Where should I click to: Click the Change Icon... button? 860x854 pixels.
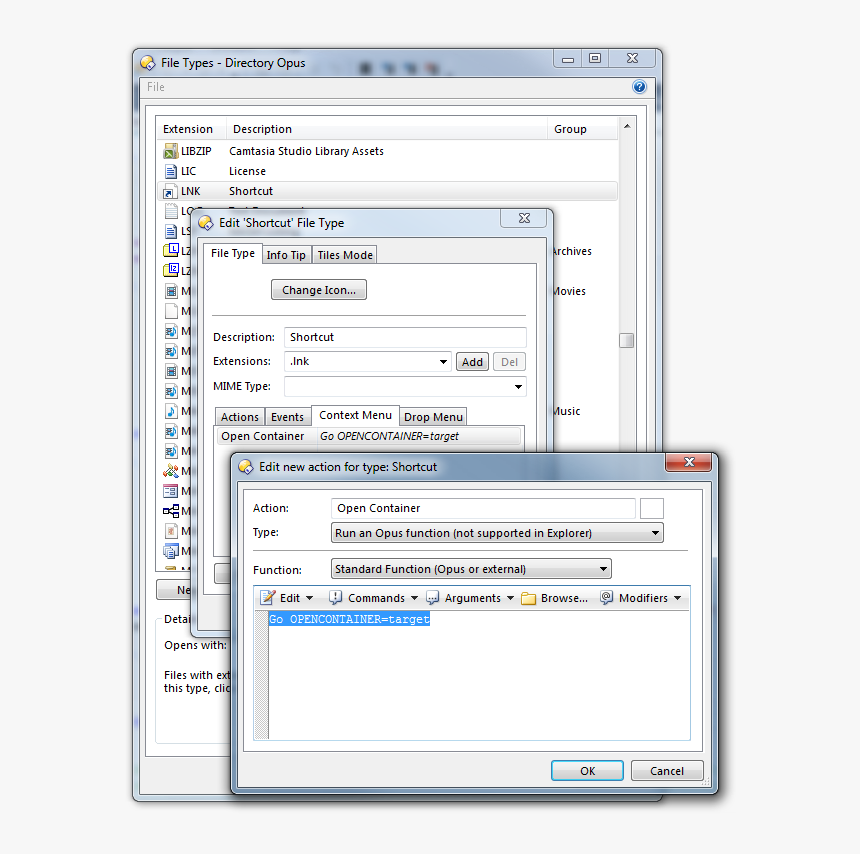point(319,290)
